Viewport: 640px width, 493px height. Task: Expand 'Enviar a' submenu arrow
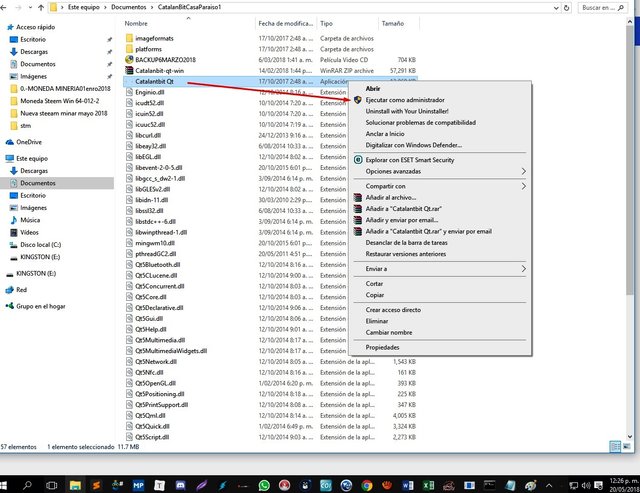tap(524, 269)
